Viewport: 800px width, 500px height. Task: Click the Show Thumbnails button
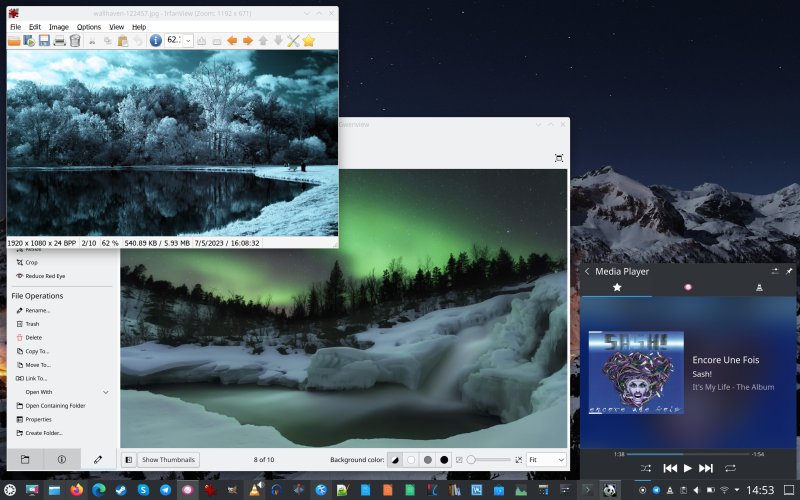(x=169, y=459)
